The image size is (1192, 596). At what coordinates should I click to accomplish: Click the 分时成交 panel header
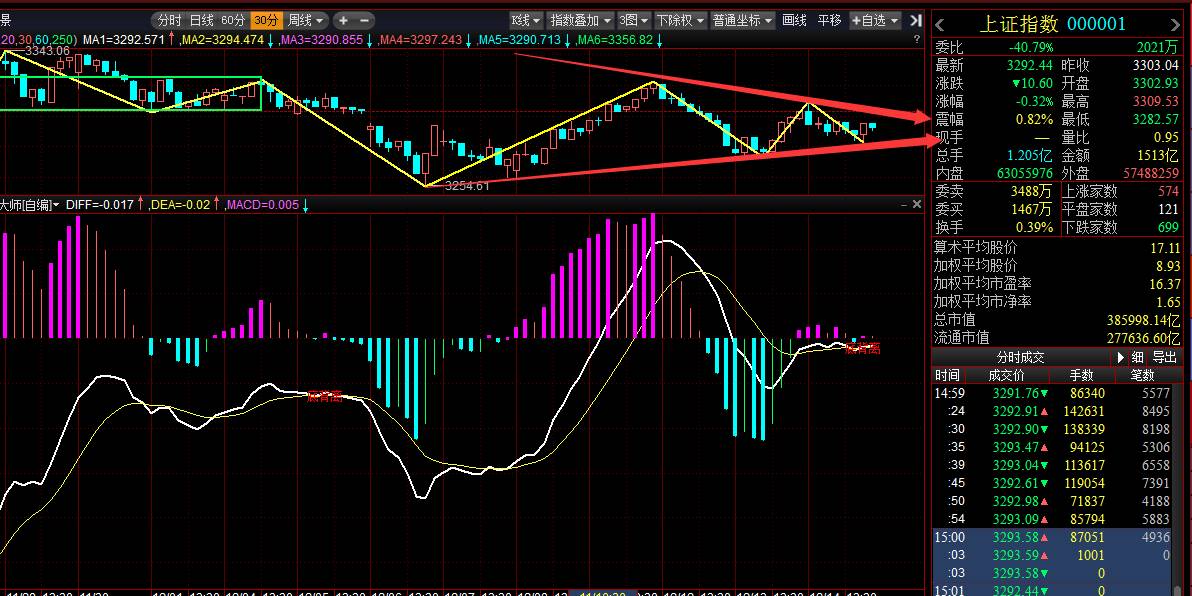pos(1020,357)
